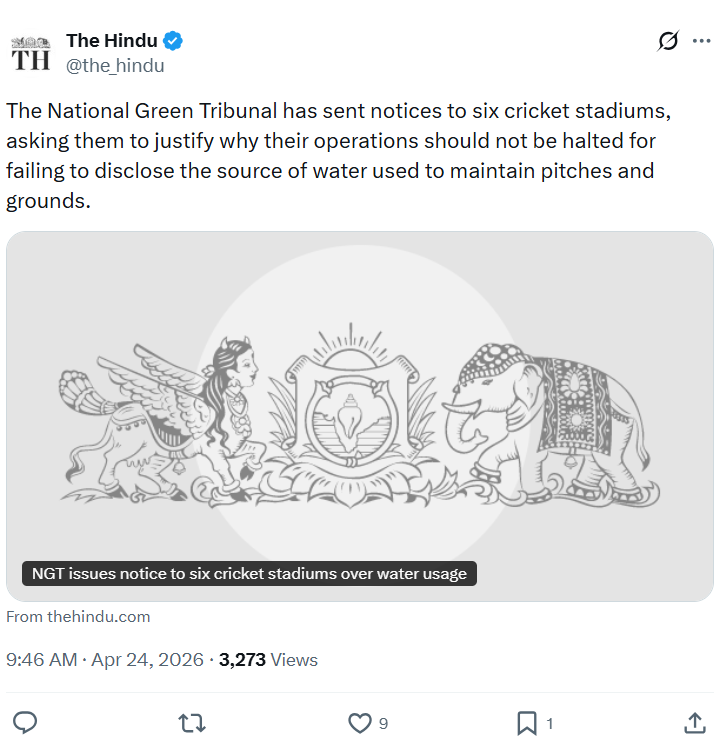The image size is (726, 747).
Task: Open the @the_hindu handle link
Action: pyautogui.click(x=115, y=66)
